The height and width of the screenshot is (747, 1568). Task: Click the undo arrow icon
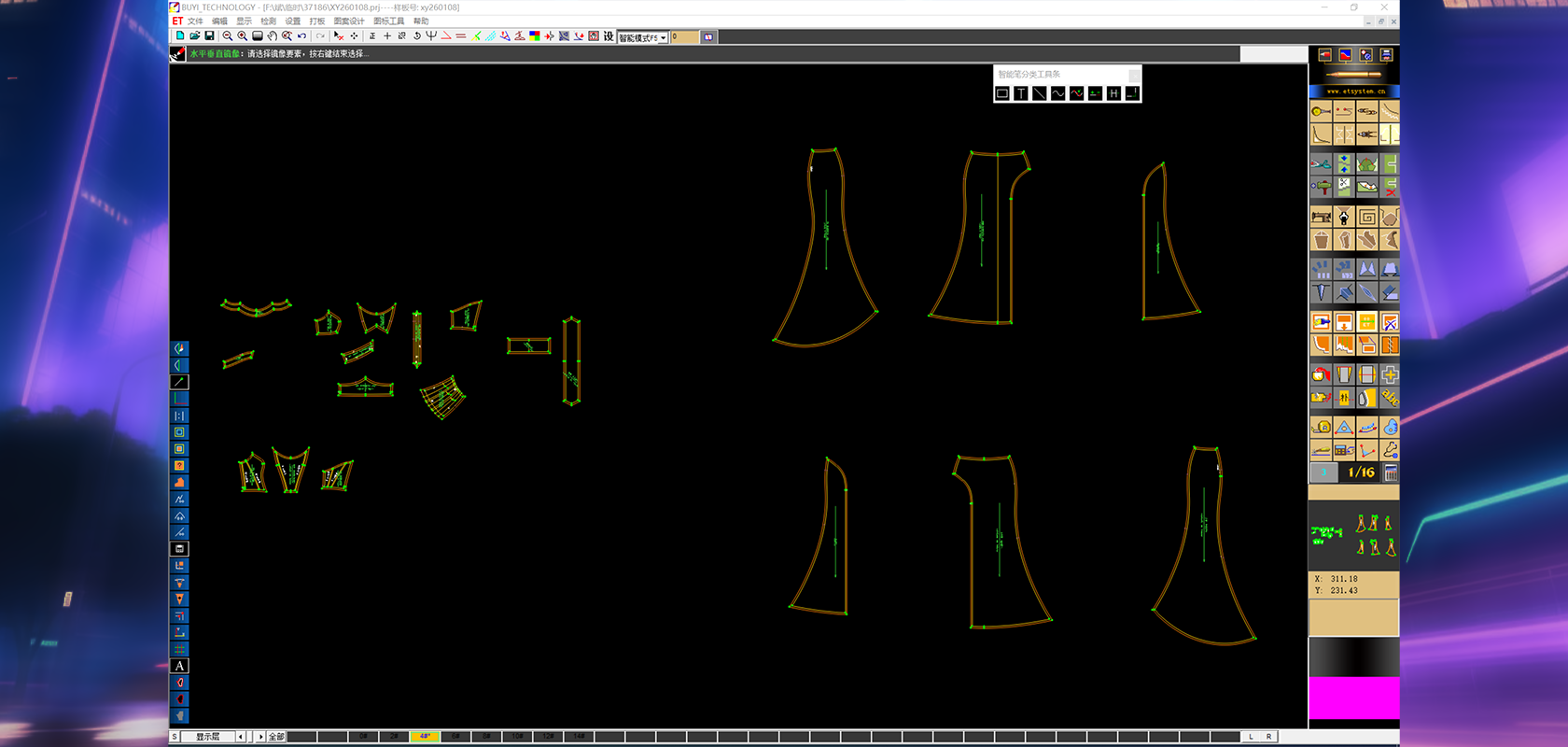tap(302, 36)
